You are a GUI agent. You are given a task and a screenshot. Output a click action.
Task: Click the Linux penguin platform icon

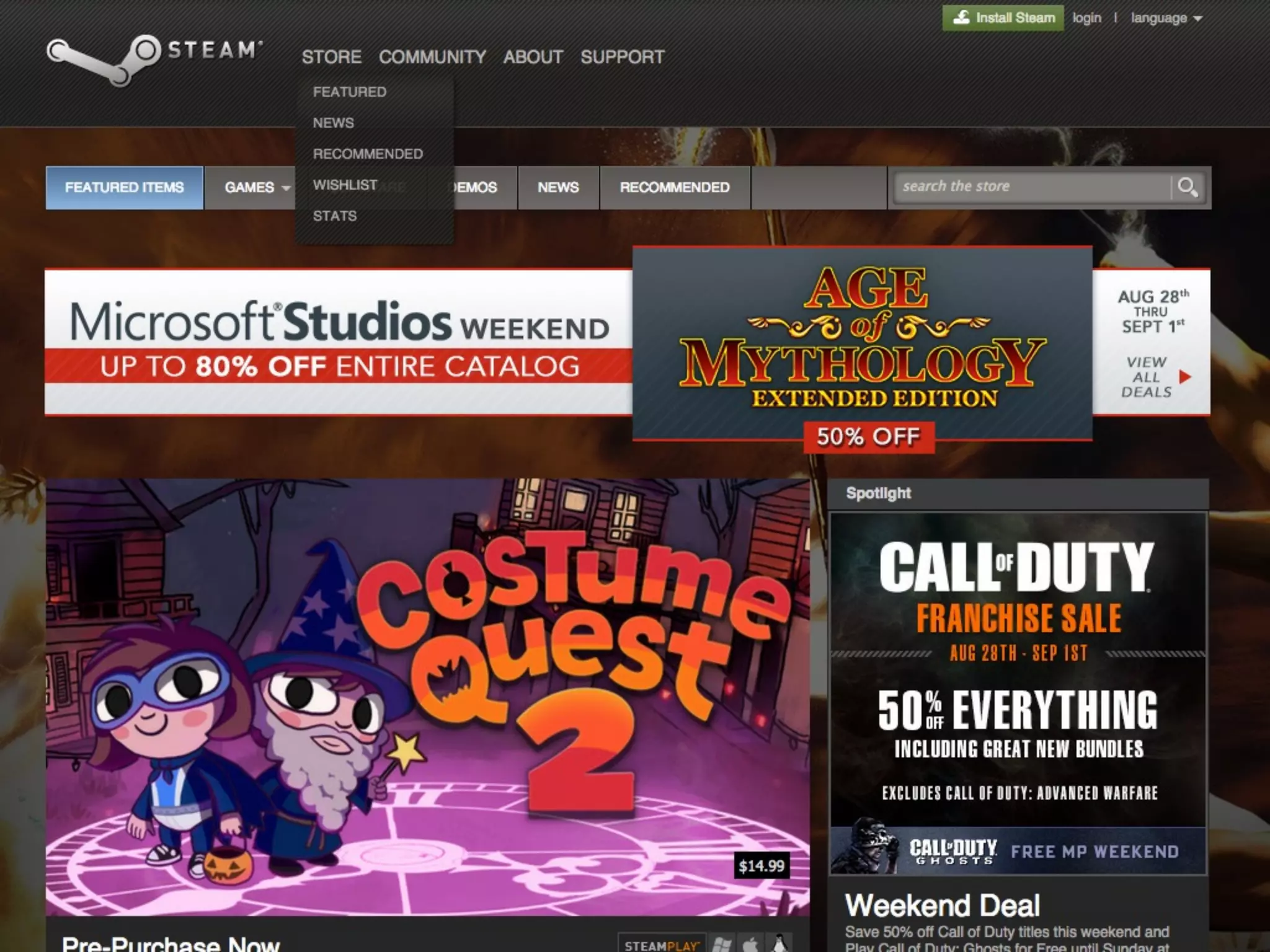779,944
